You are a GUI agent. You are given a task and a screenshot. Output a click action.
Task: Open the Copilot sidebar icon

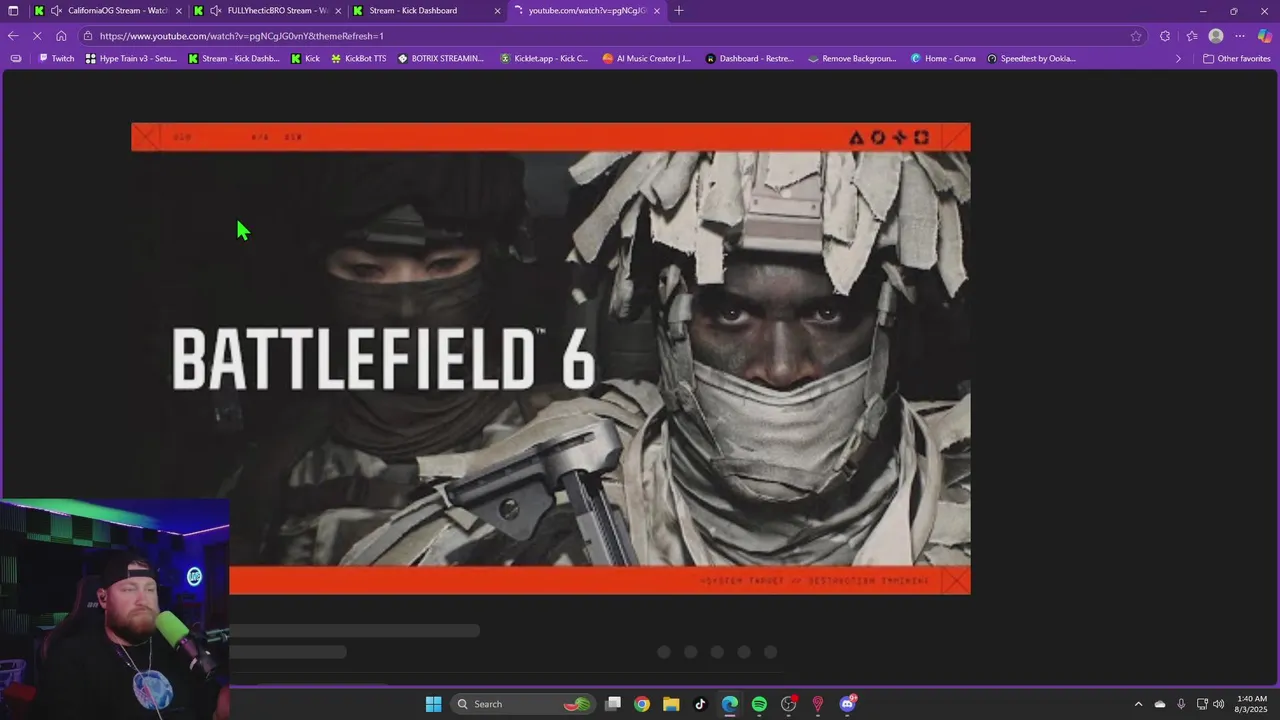point(1265,36)
